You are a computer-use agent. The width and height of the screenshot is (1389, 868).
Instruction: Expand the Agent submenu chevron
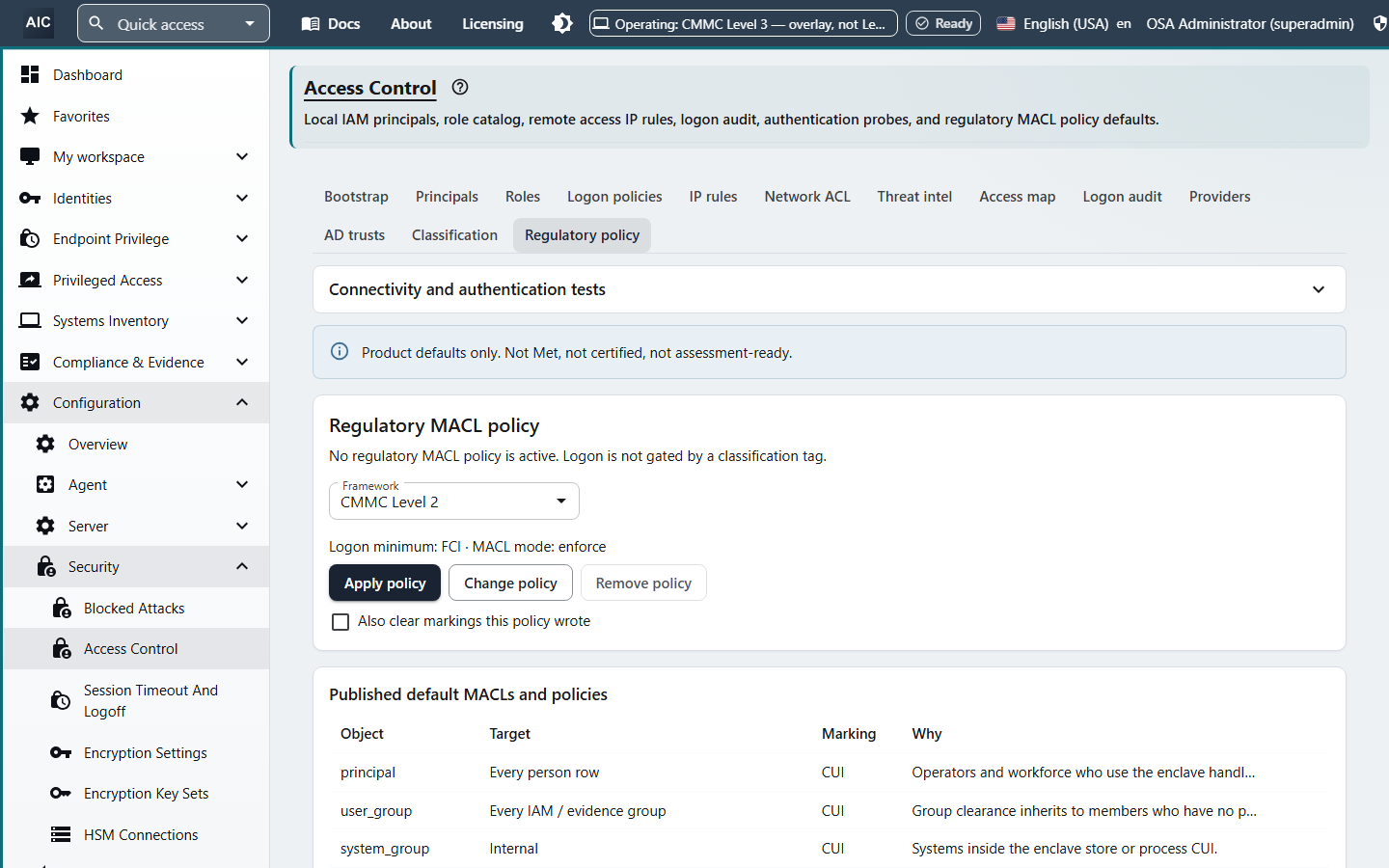[x=242, y=484]
